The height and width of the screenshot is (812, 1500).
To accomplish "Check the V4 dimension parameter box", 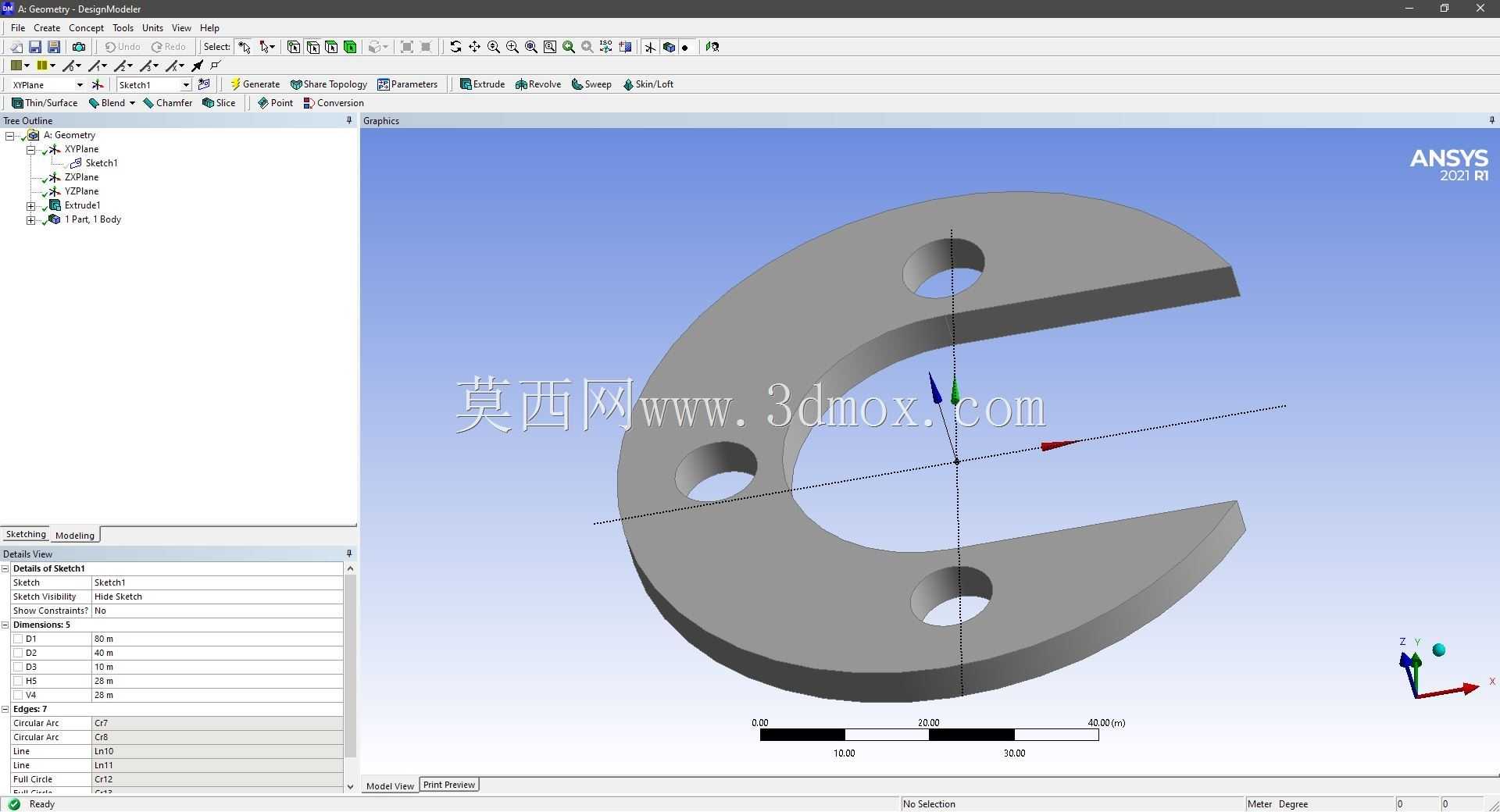I will 18,695.
